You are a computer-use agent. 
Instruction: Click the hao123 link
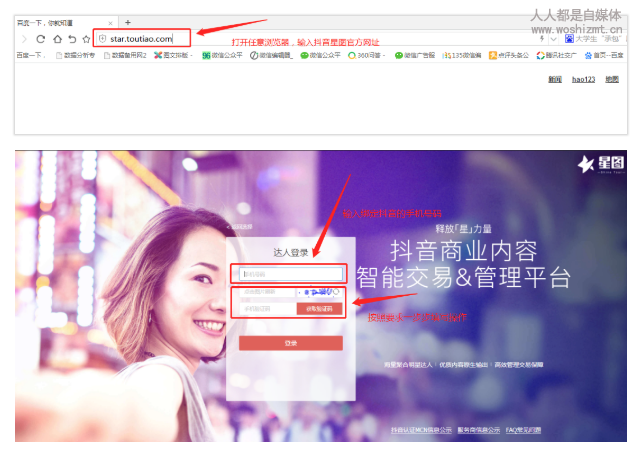(583, 79)
